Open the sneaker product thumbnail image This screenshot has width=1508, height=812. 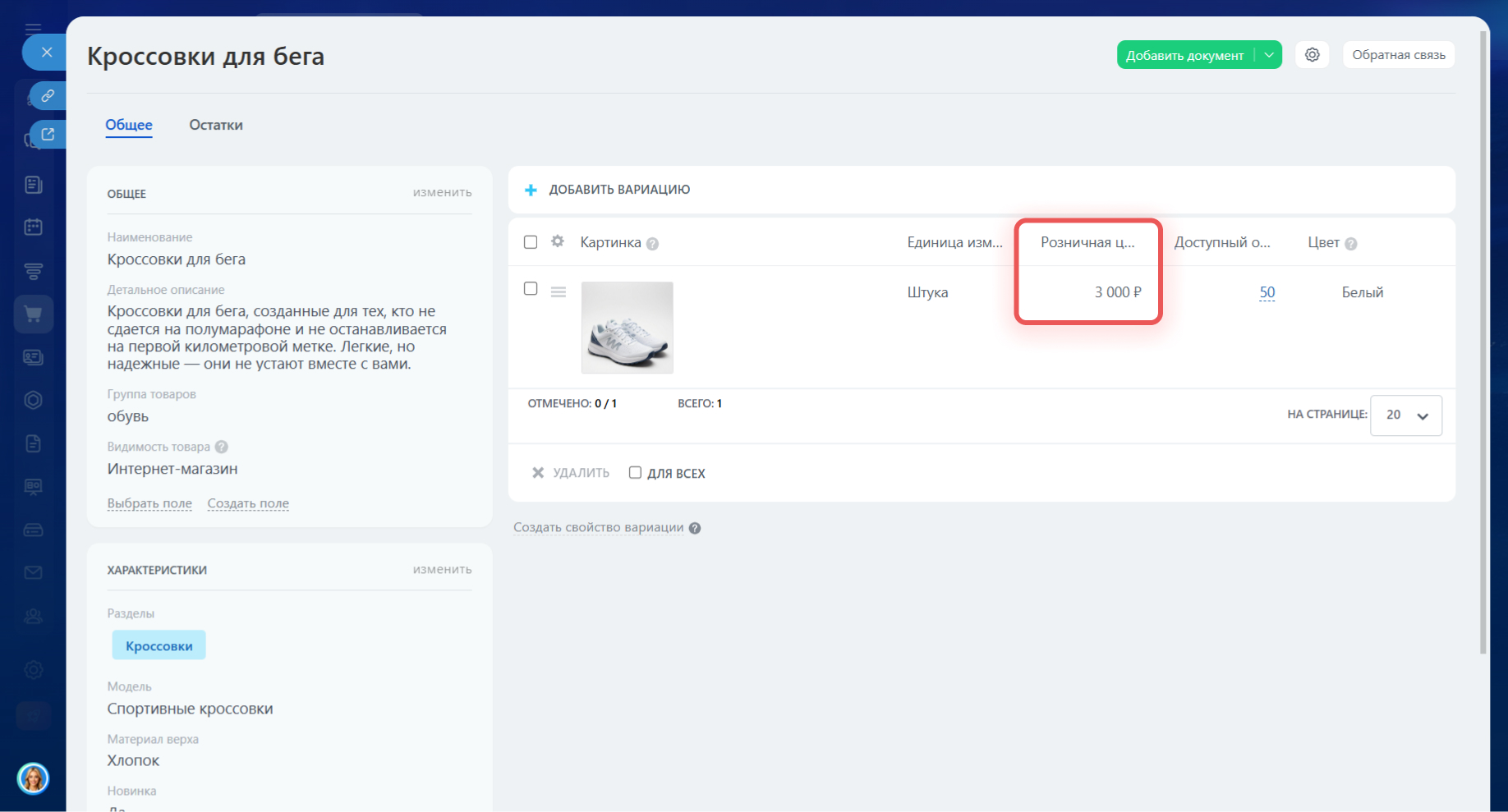(627, 328)
